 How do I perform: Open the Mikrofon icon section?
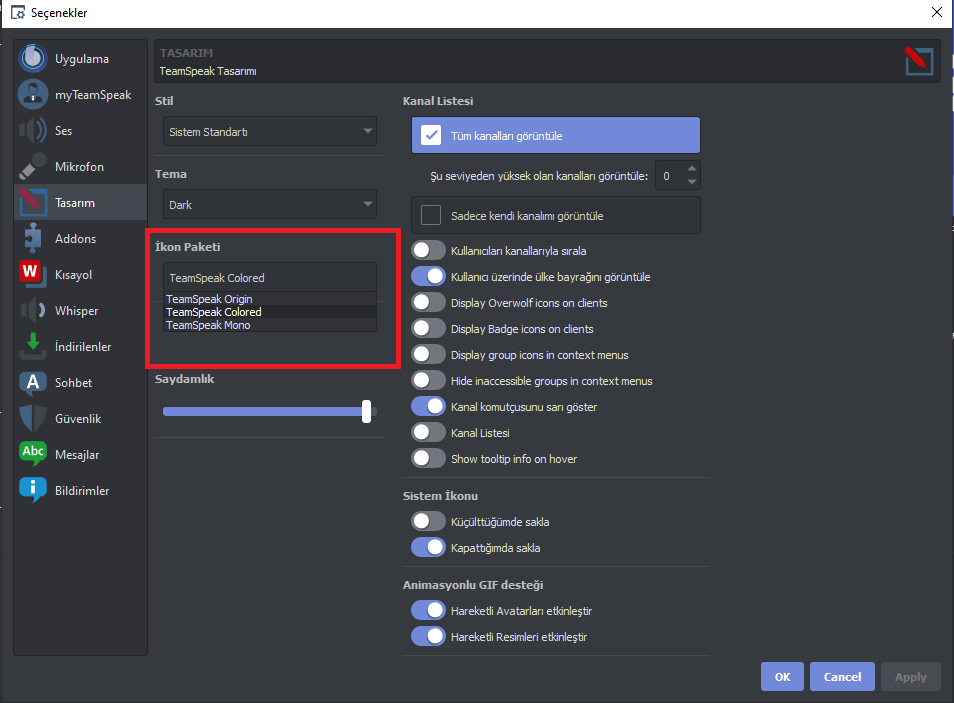coord(33,166)
